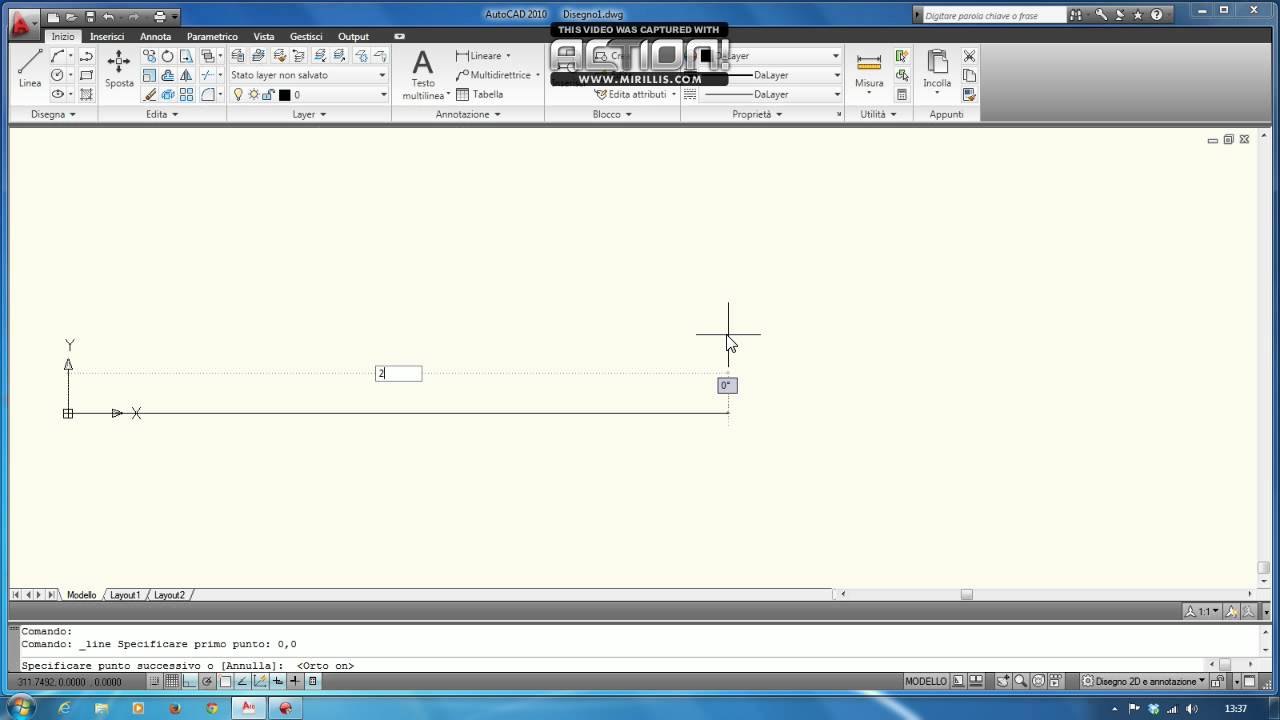The image size is (1280, 720).
Task: Switch to the Layout1 tab
Action: [x=125, y=595]
